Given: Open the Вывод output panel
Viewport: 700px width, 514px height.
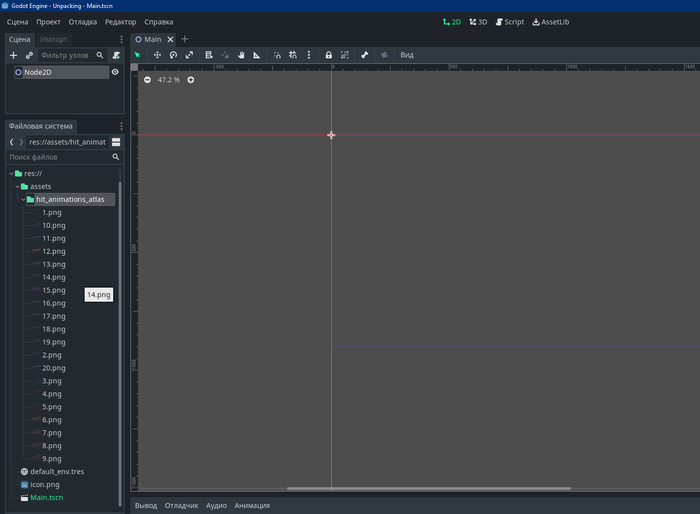Looking at the screenshot, I should (146, 506).
